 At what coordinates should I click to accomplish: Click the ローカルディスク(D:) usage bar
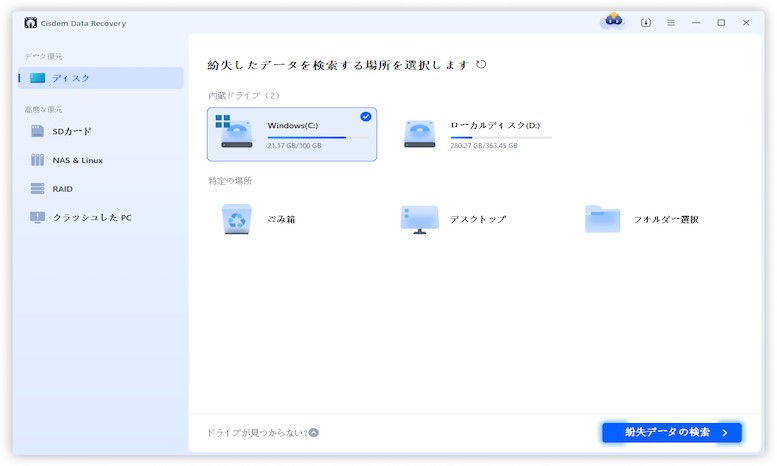pyautogui.click(x=501, y=137)
